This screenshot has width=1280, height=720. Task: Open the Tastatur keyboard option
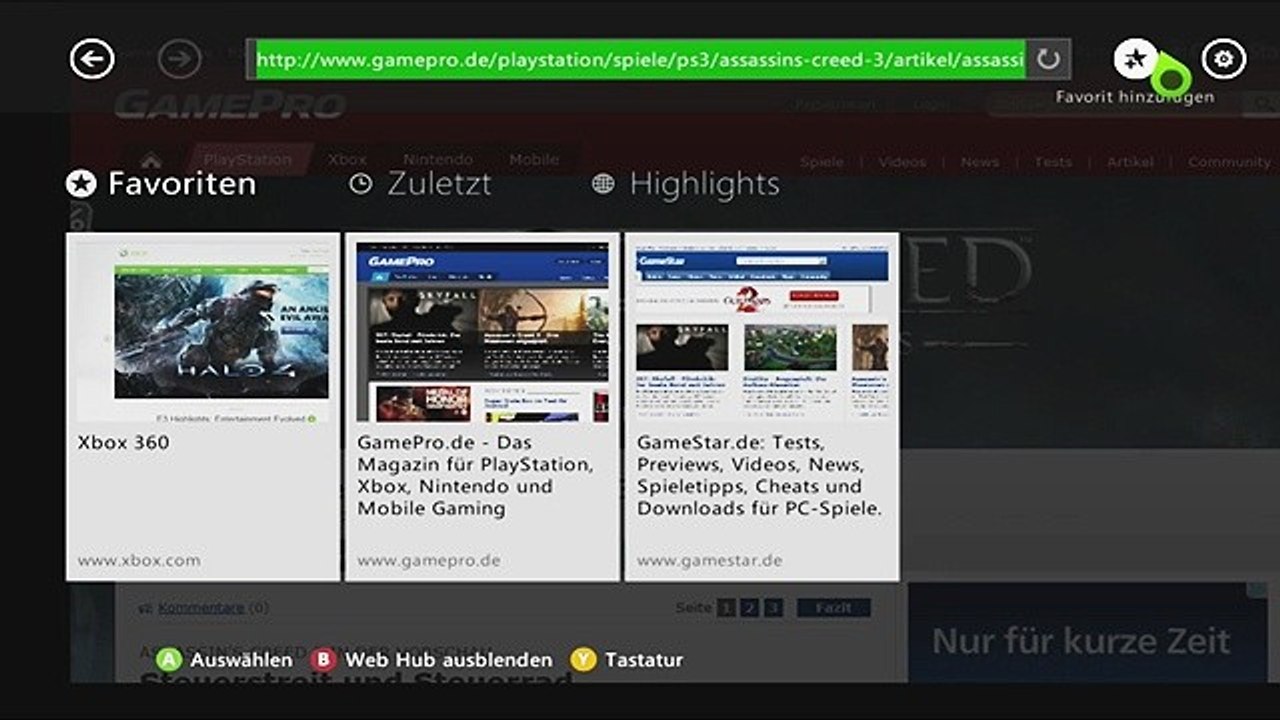(644, 660)
